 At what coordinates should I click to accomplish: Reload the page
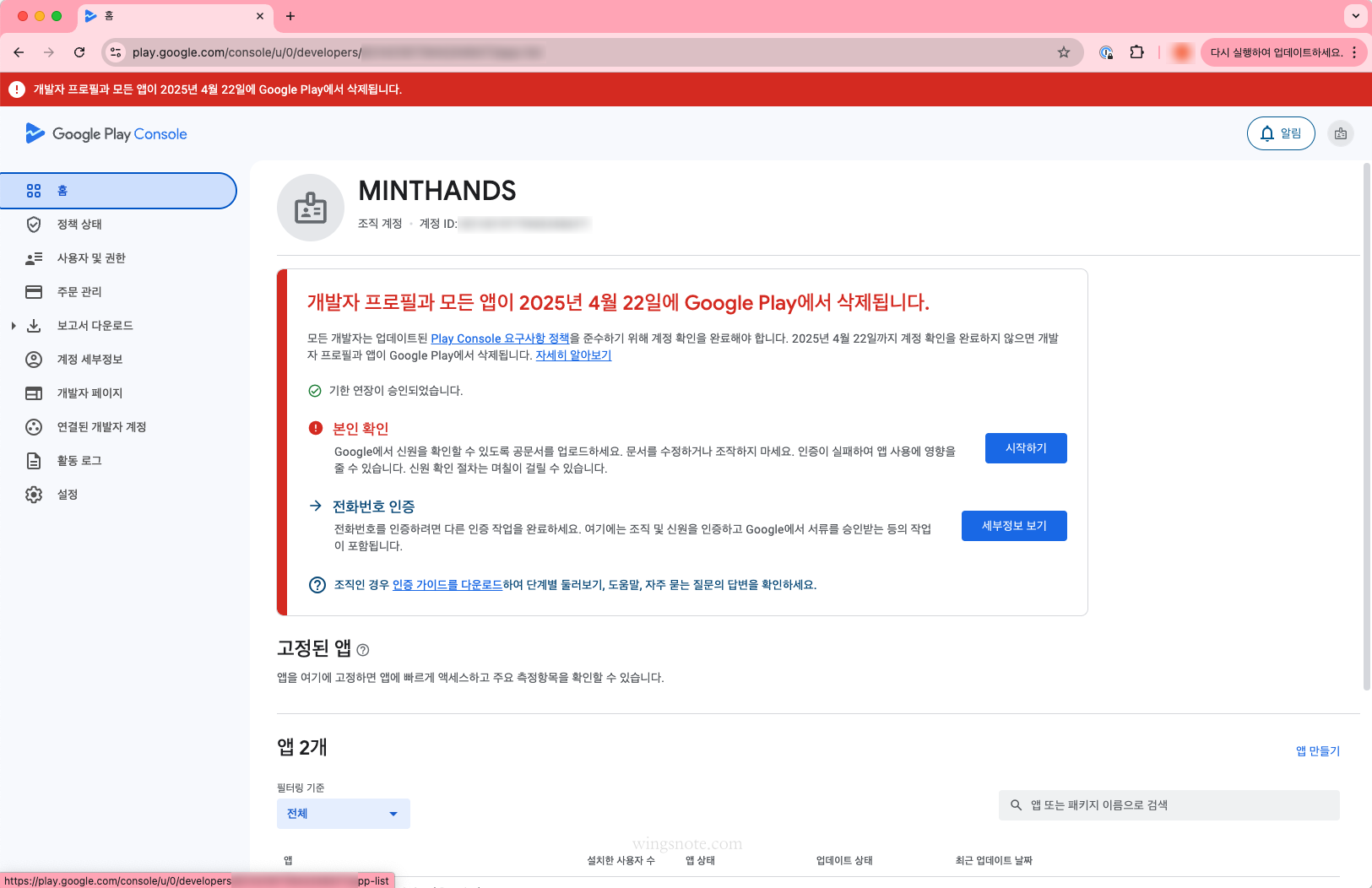[x=79, y=52]
